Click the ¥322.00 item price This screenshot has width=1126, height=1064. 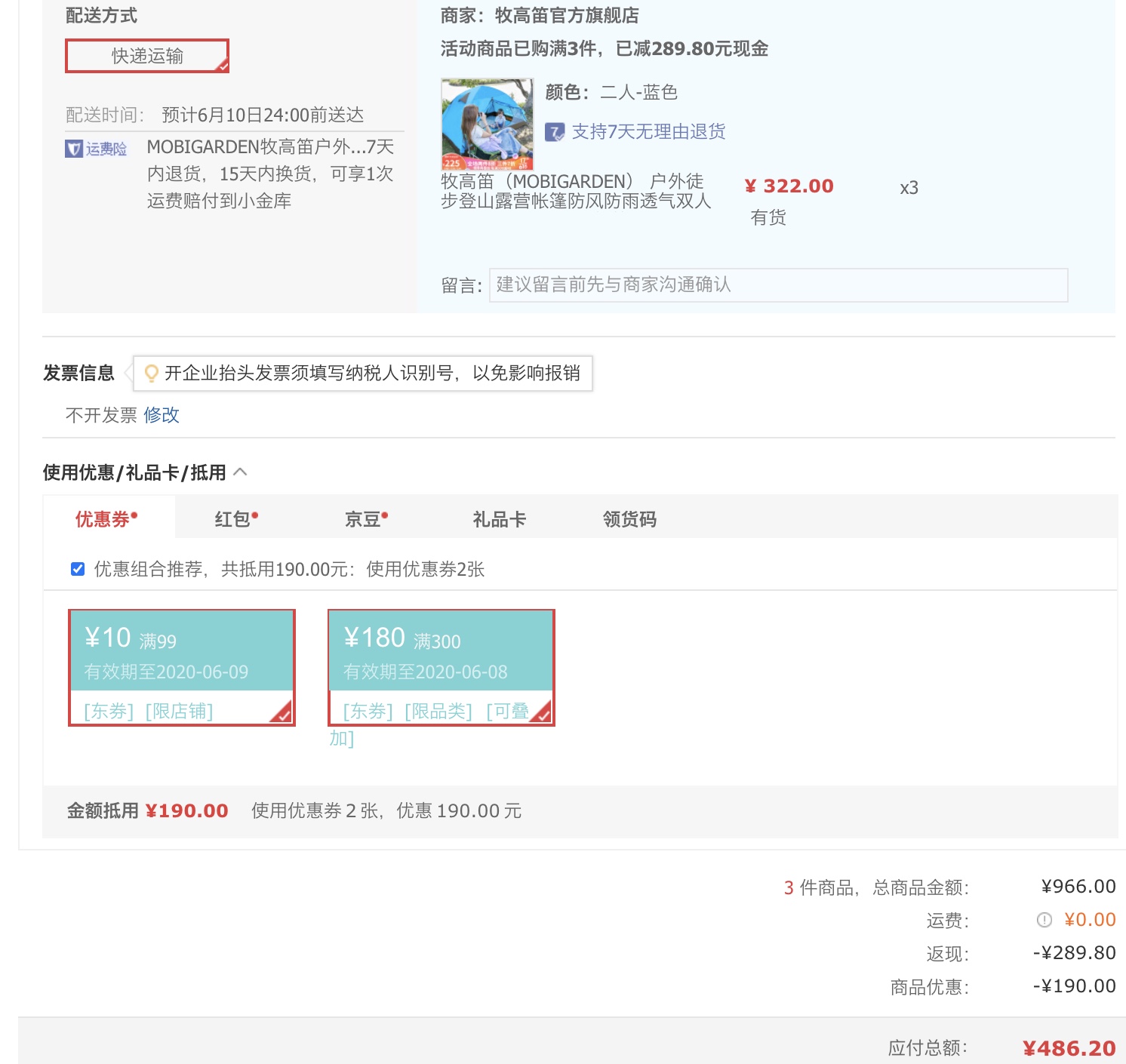coord(789,186)
